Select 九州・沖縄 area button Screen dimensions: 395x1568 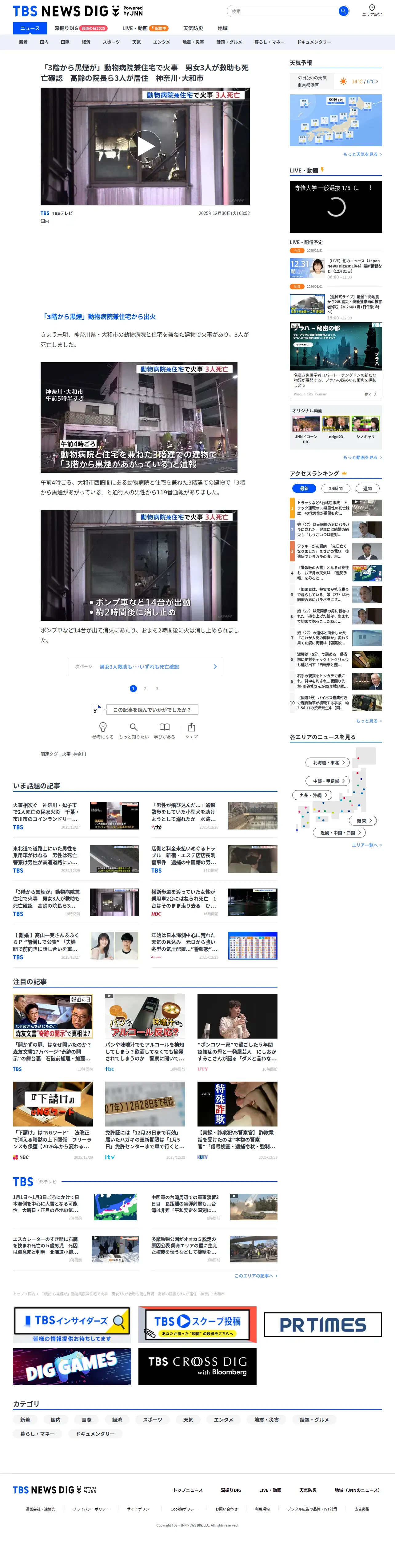(312, 795)
